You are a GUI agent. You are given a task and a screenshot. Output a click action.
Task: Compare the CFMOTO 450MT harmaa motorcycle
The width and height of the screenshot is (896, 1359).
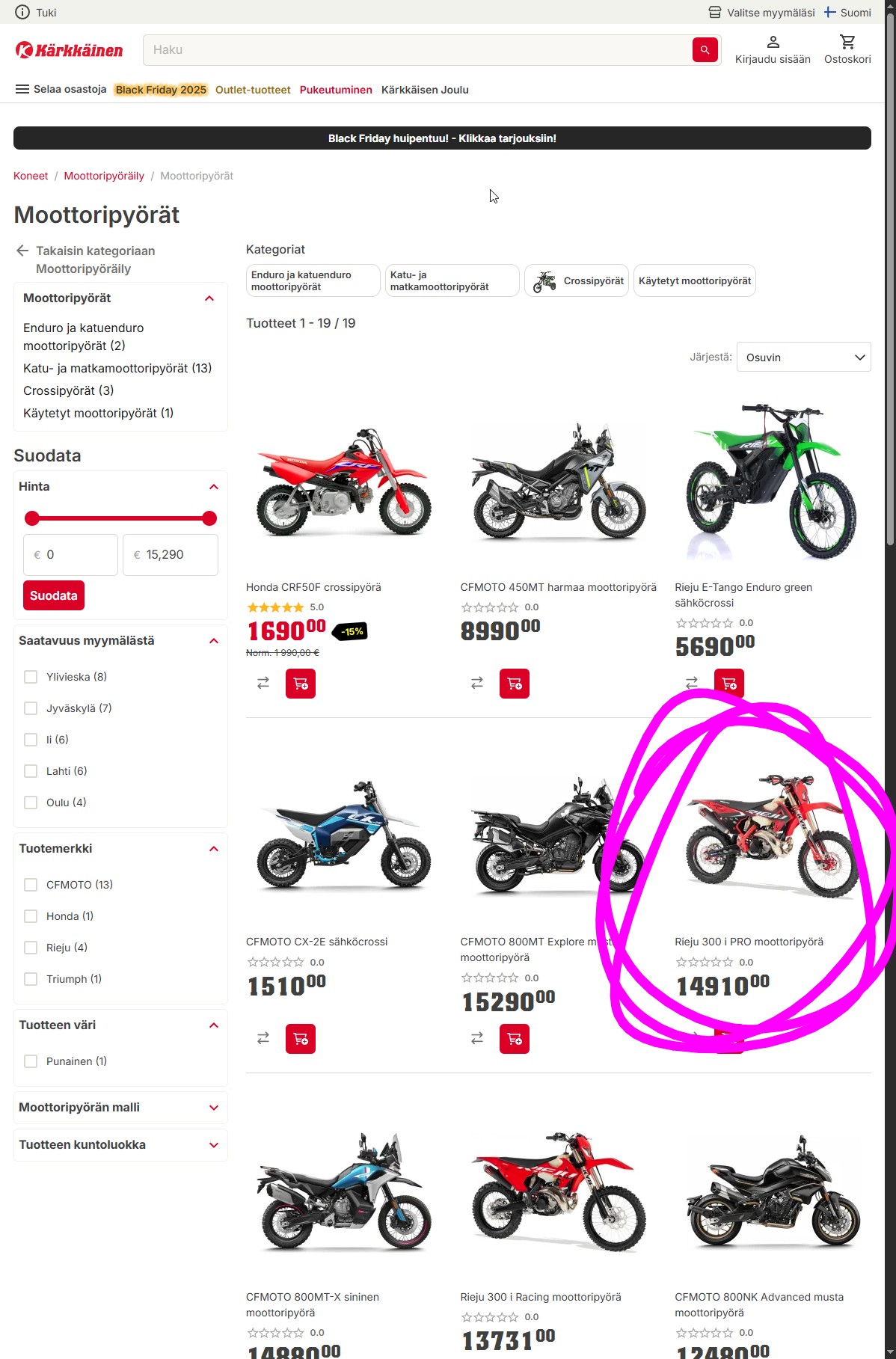coord(477,684)
